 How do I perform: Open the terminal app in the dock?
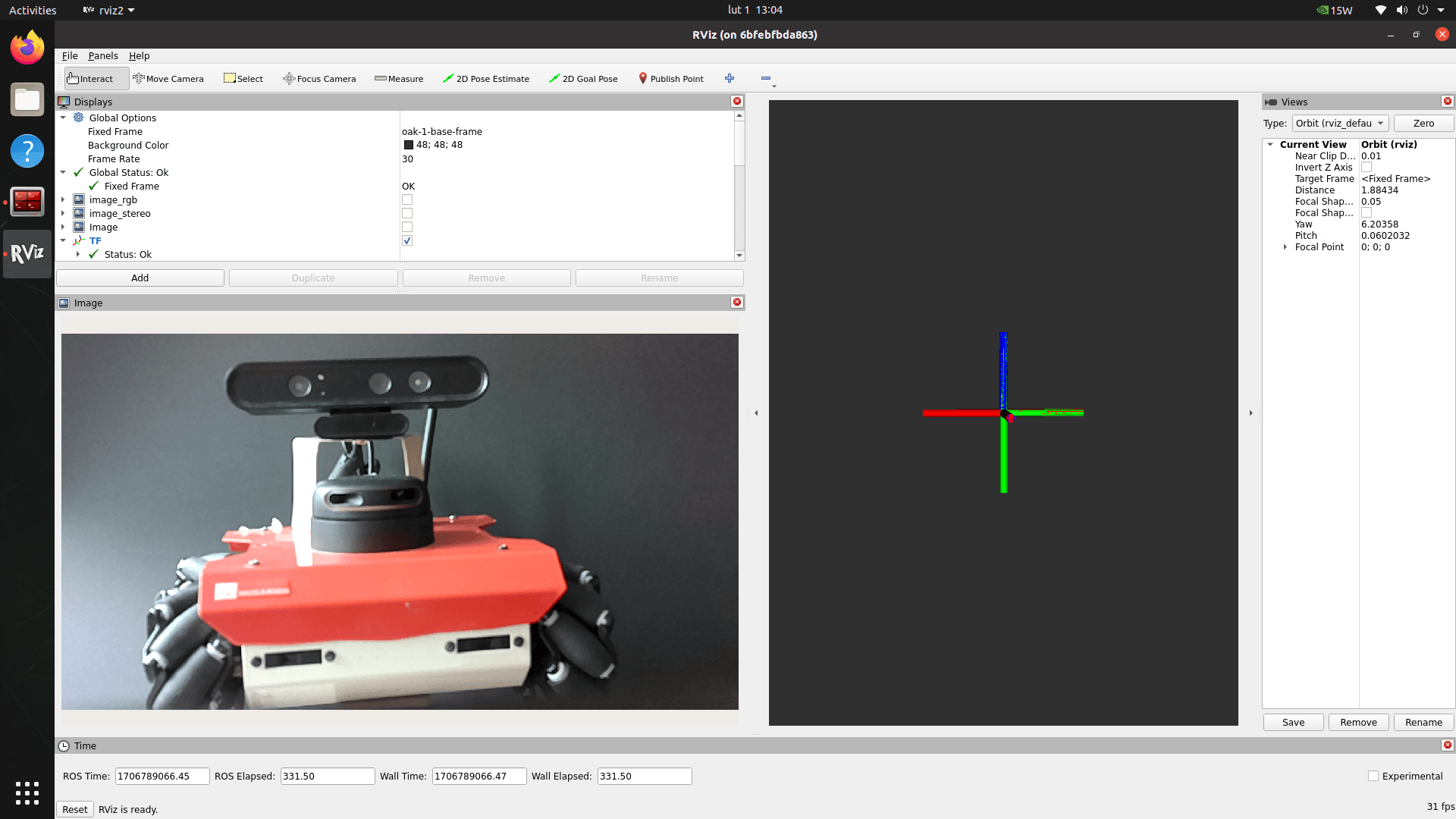click(27, 202)
